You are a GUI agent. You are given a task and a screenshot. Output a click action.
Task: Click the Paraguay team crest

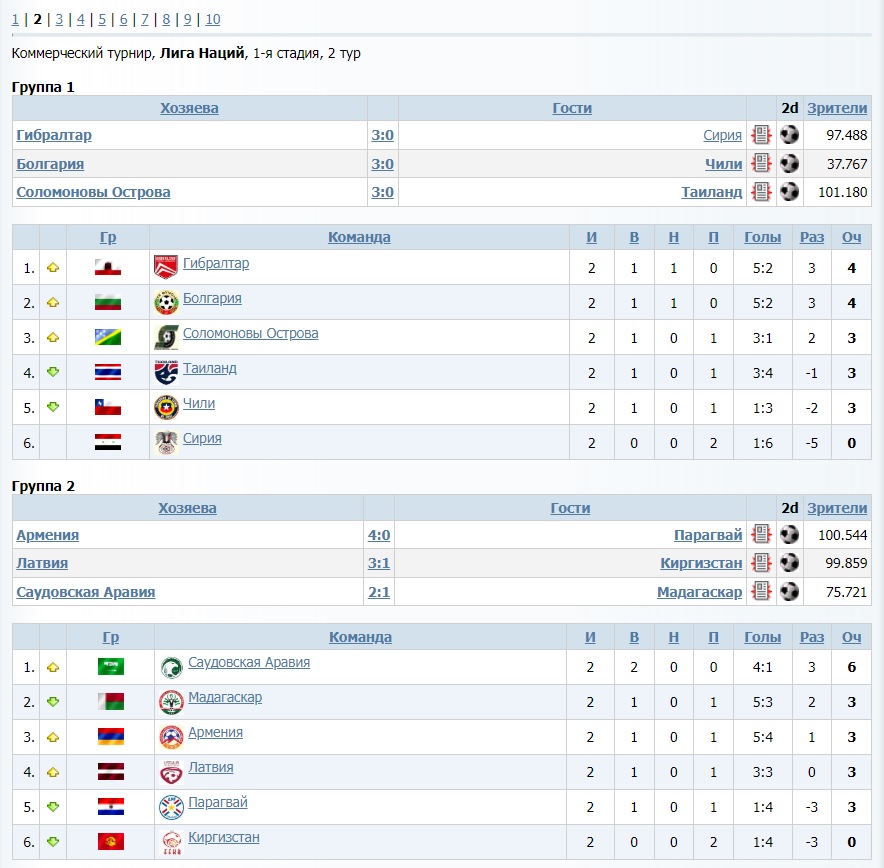click(x=171, y=807)
